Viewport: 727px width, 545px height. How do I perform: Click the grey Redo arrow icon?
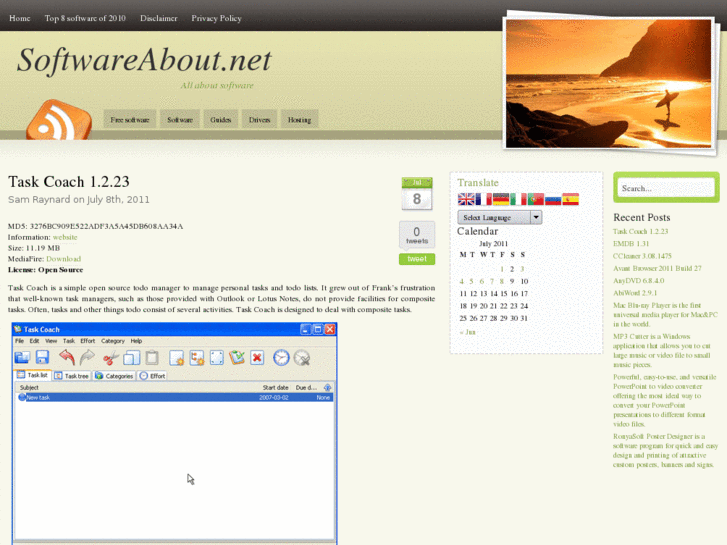point(87,358)
